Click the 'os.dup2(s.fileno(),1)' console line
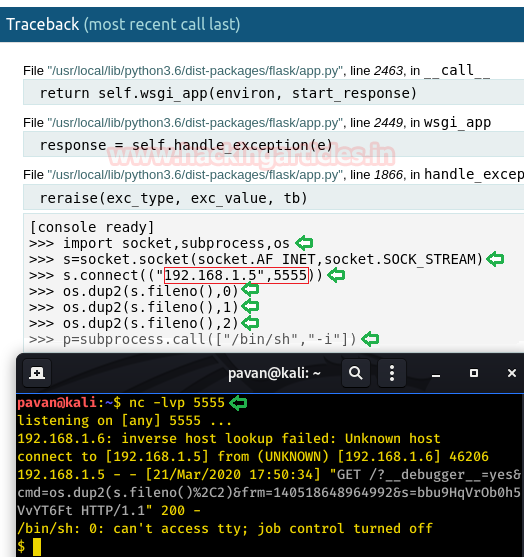Image resolution: width=524 pixels, height=557 pixels. (134, 307)
